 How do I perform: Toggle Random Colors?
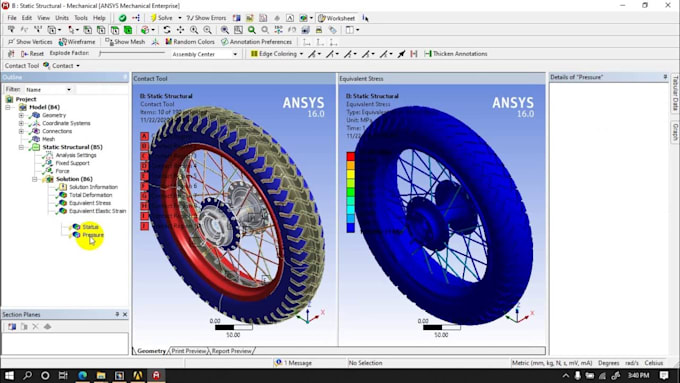pyautogui.click(x=190, y=42)
